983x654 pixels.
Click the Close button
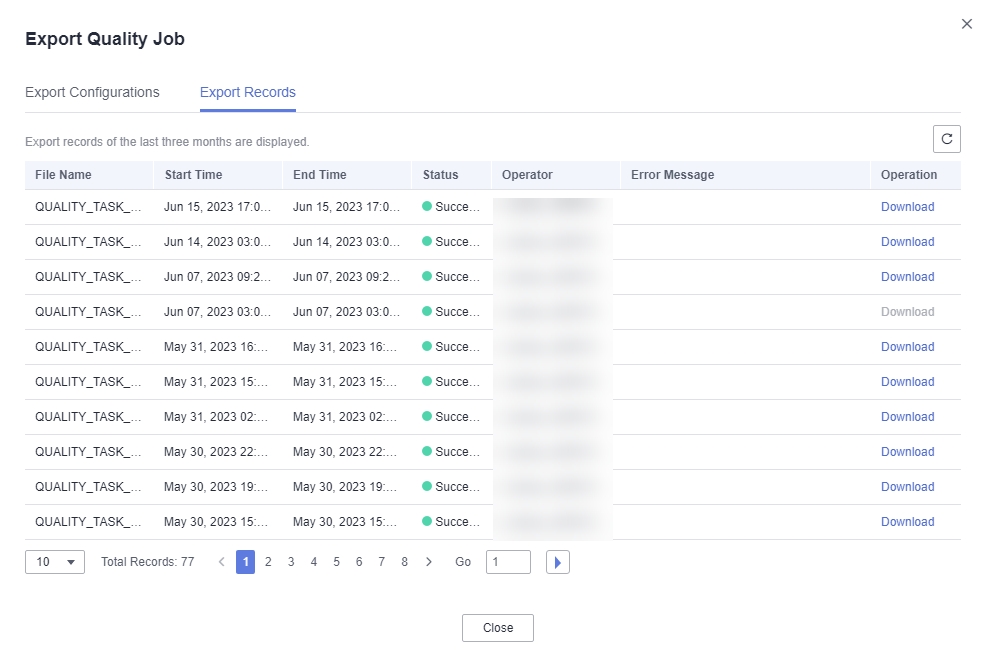498,628
